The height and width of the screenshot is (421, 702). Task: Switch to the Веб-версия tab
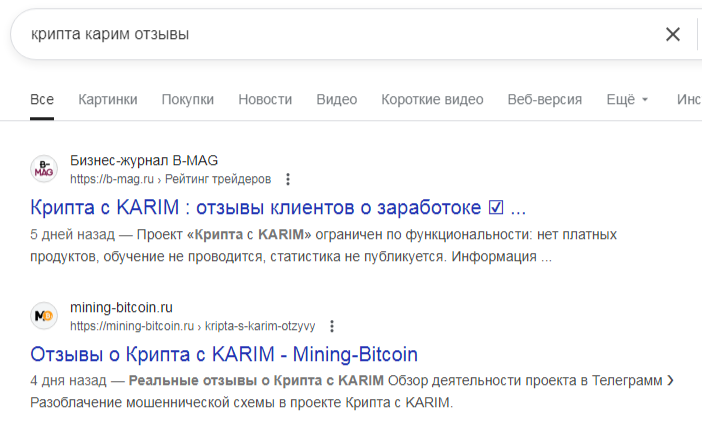[545, 99]
